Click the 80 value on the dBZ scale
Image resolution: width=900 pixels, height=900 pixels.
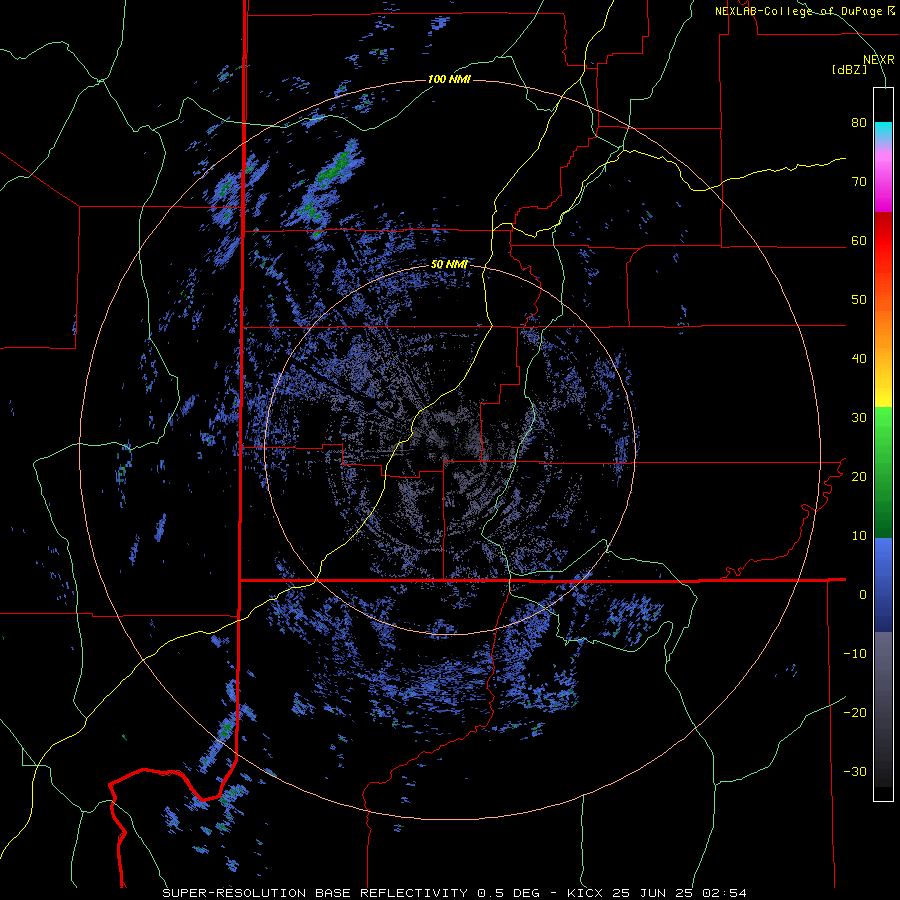pos(859,123)
